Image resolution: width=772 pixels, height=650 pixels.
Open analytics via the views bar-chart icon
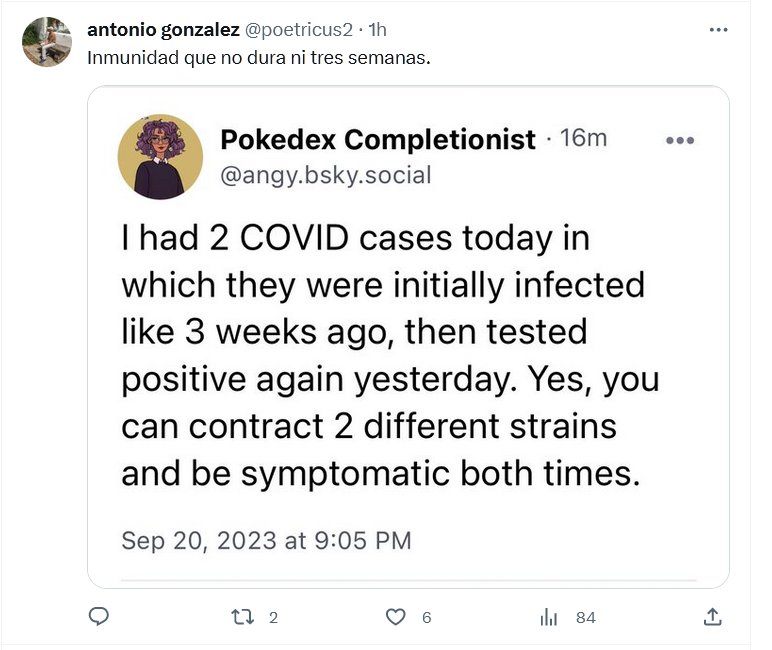pyautogui.click(x=549, y=617)
